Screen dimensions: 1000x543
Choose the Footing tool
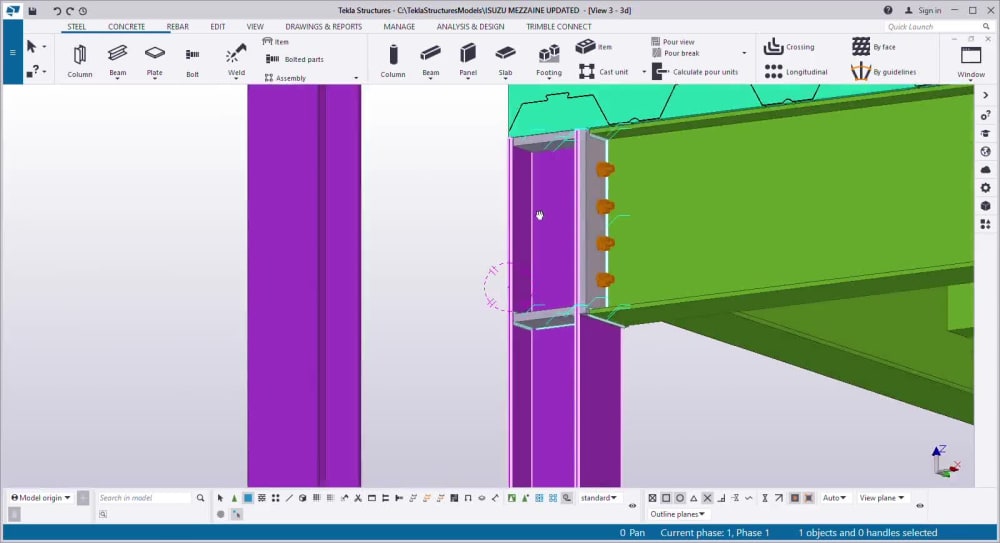click(548, 61)
